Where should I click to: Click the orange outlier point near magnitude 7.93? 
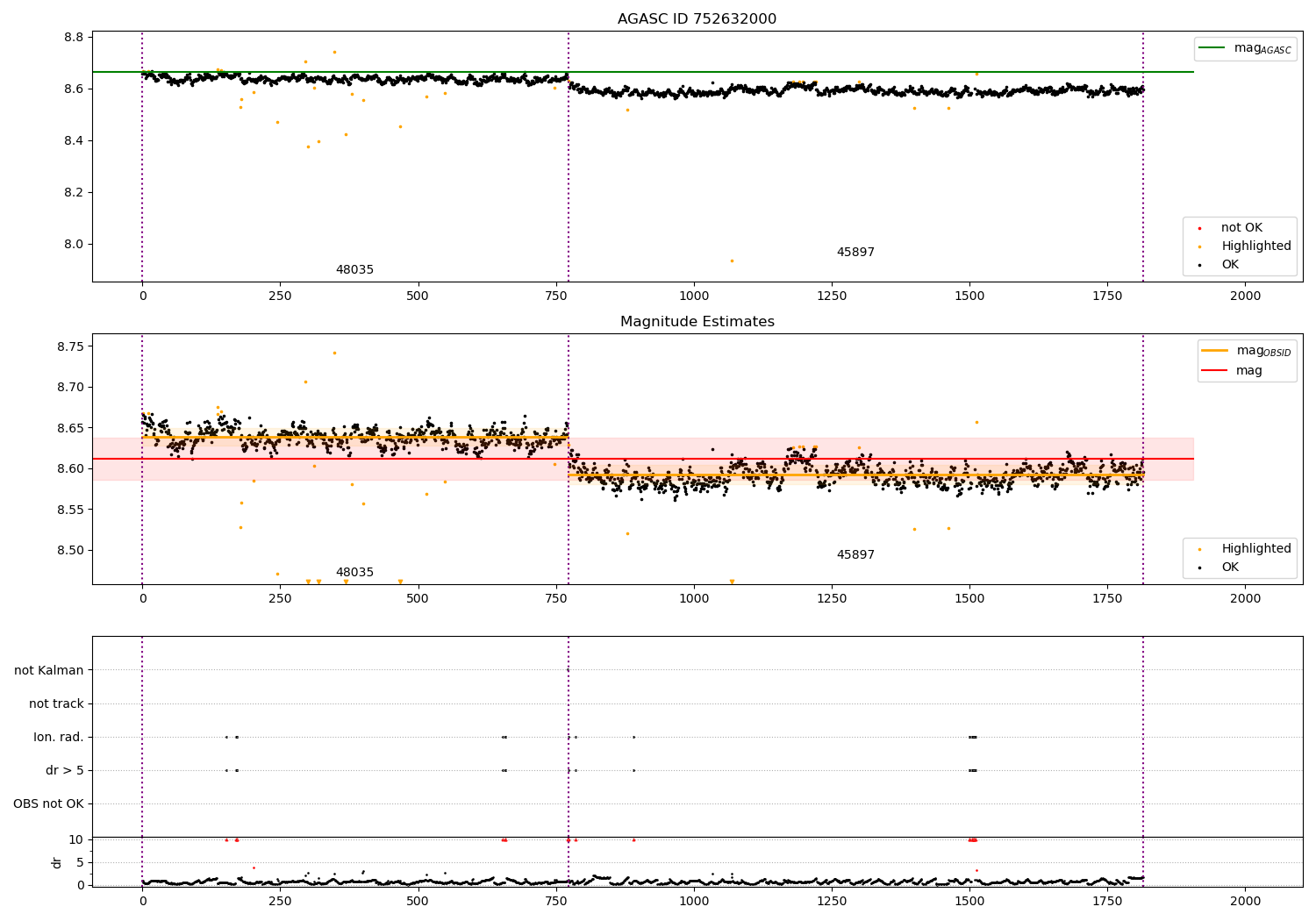click(x=732, y=261)
